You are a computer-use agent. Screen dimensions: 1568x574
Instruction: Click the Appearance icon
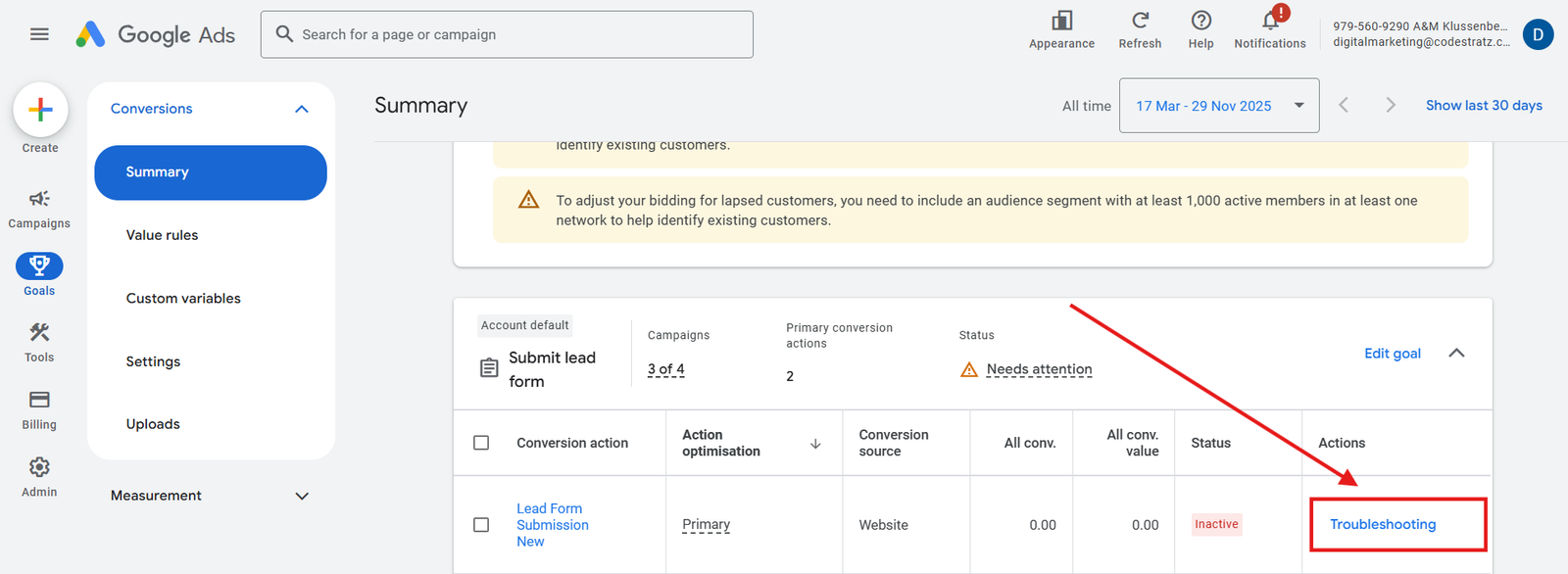(1061, 21)
